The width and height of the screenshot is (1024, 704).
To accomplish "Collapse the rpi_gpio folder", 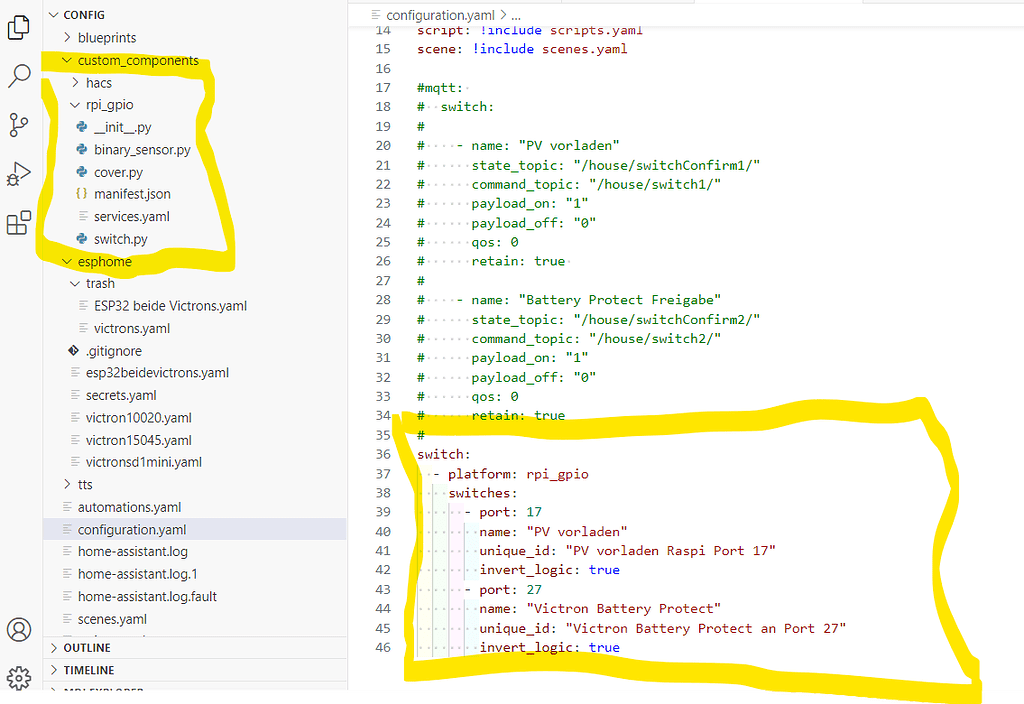I will [75, 104].
